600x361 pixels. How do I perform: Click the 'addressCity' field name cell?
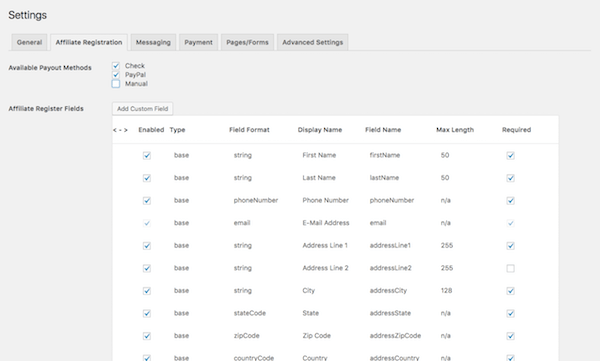tap(388, 291)
